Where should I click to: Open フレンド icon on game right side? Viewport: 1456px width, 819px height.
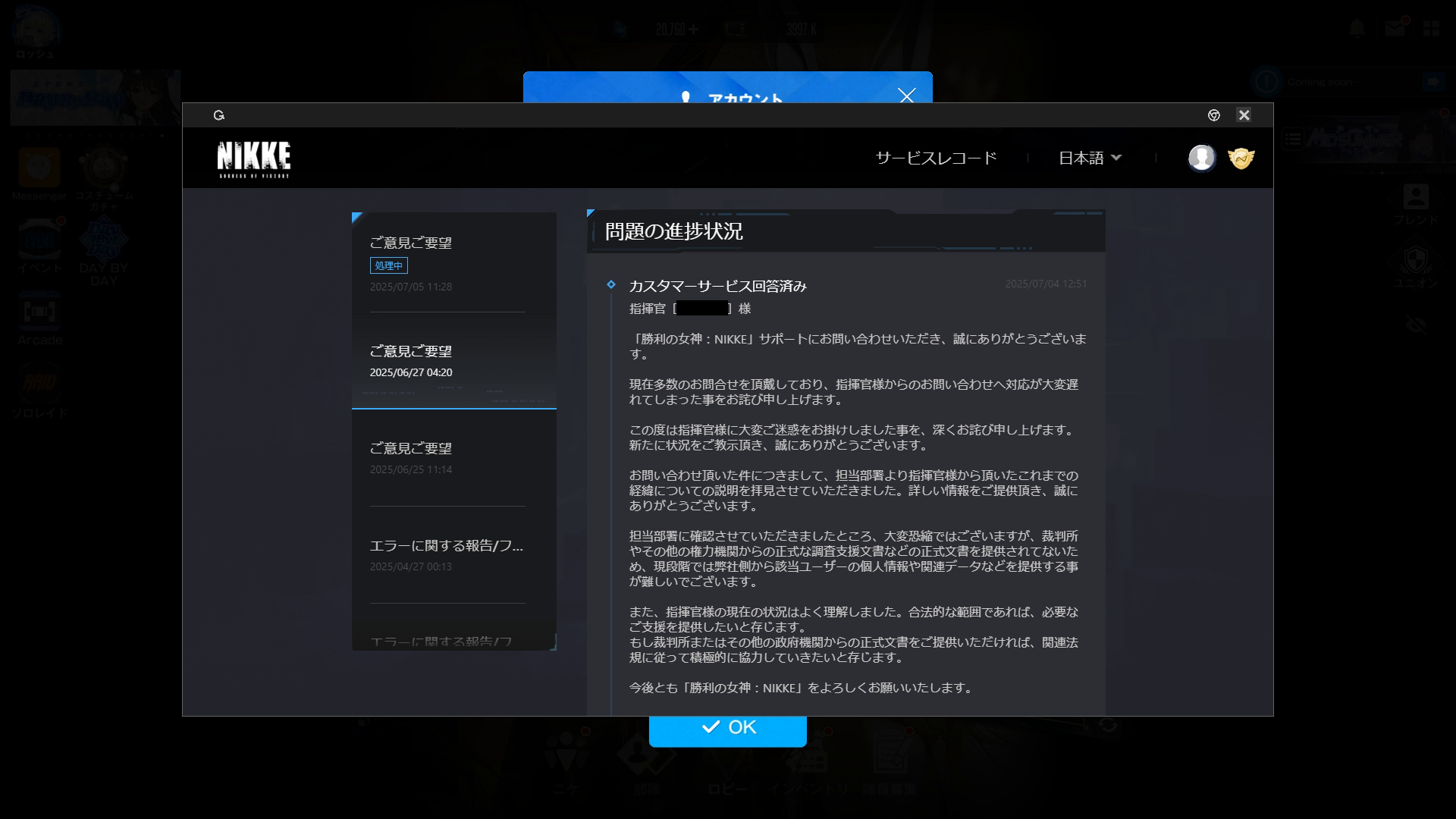(1415, 205)
